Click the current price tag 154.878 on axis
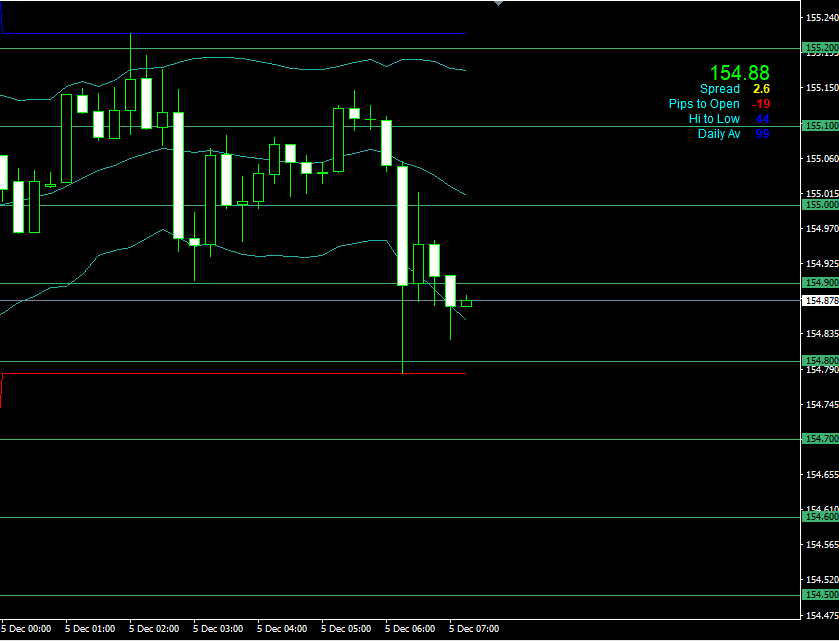 pyautogui.click(x=821, y=301)
